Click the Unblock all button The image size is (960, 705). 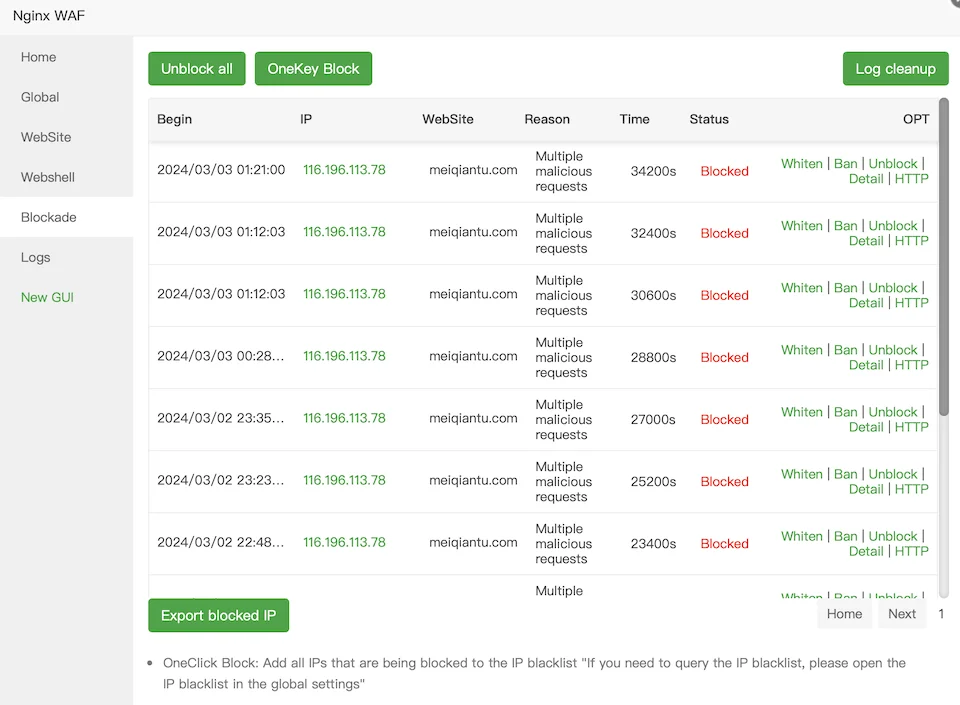(197, 69)
